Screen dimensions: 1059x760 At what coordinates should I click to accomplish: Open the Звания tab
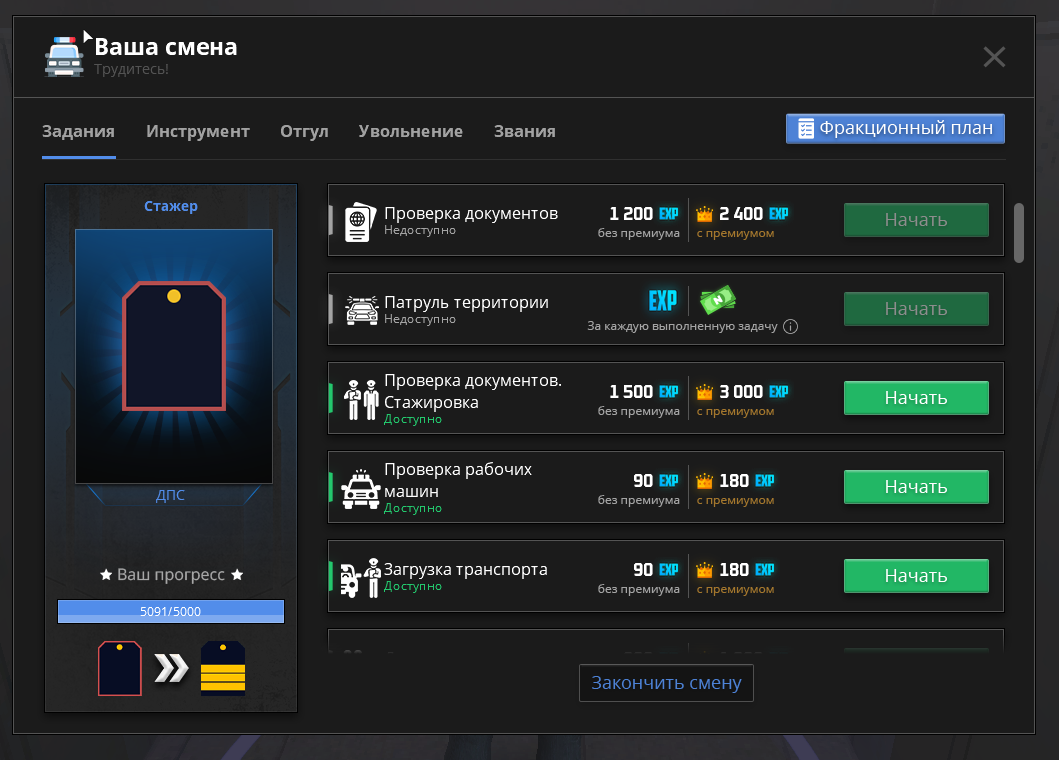[525, 131]
